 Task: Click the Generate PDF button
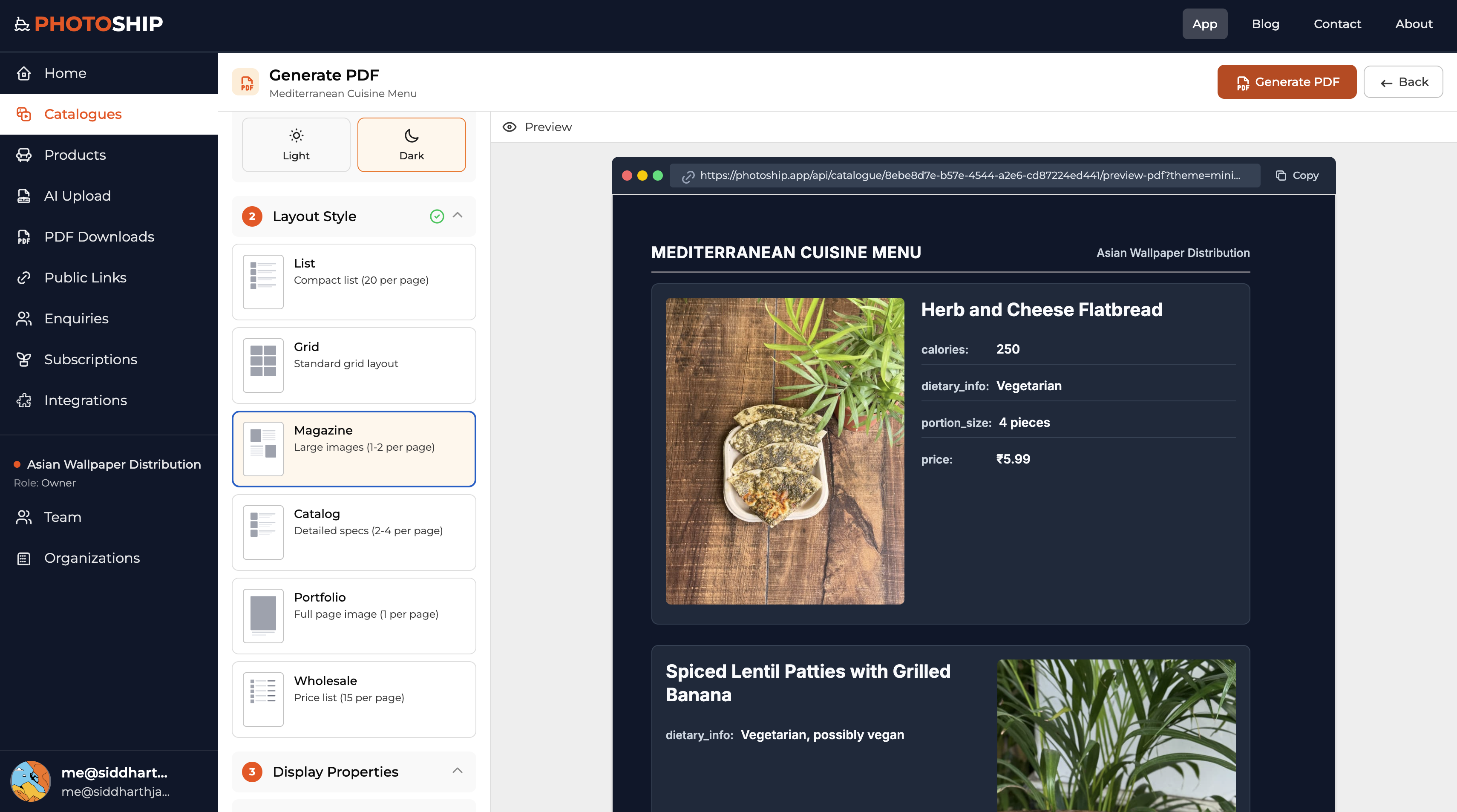(x=1287, y=81)
